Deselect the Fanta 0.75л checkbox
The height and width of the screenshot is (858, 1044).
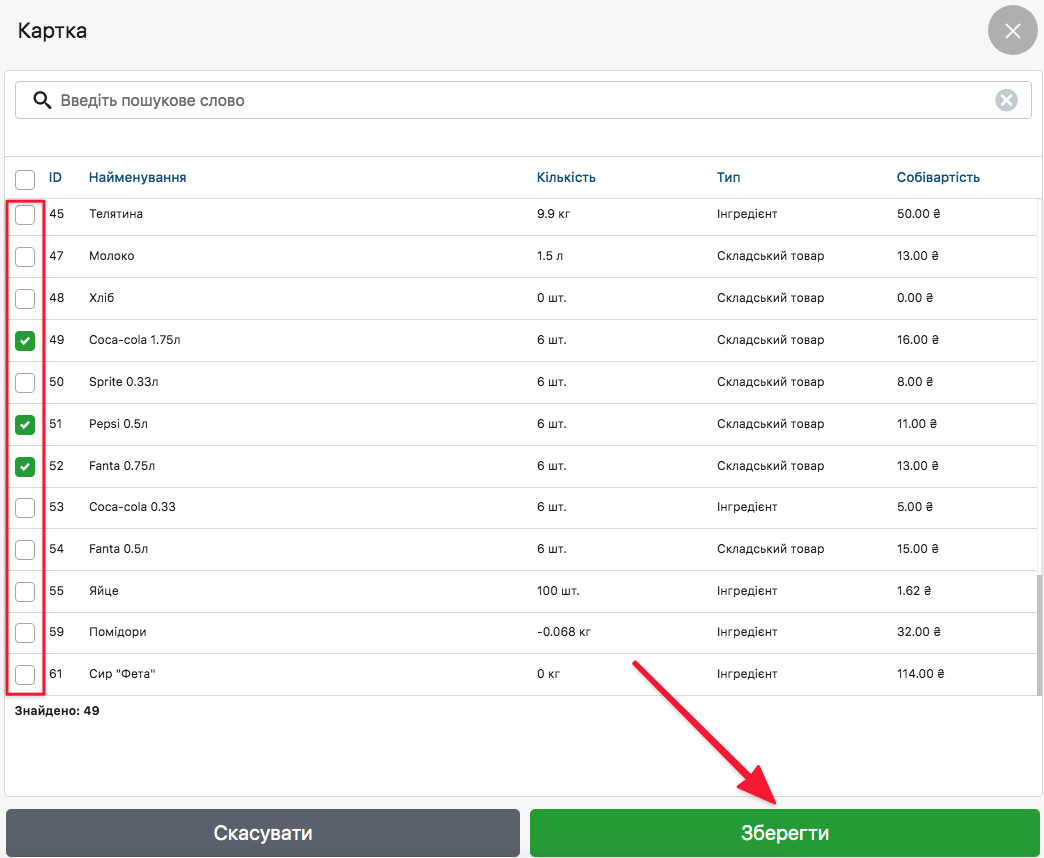click(25, 467)
